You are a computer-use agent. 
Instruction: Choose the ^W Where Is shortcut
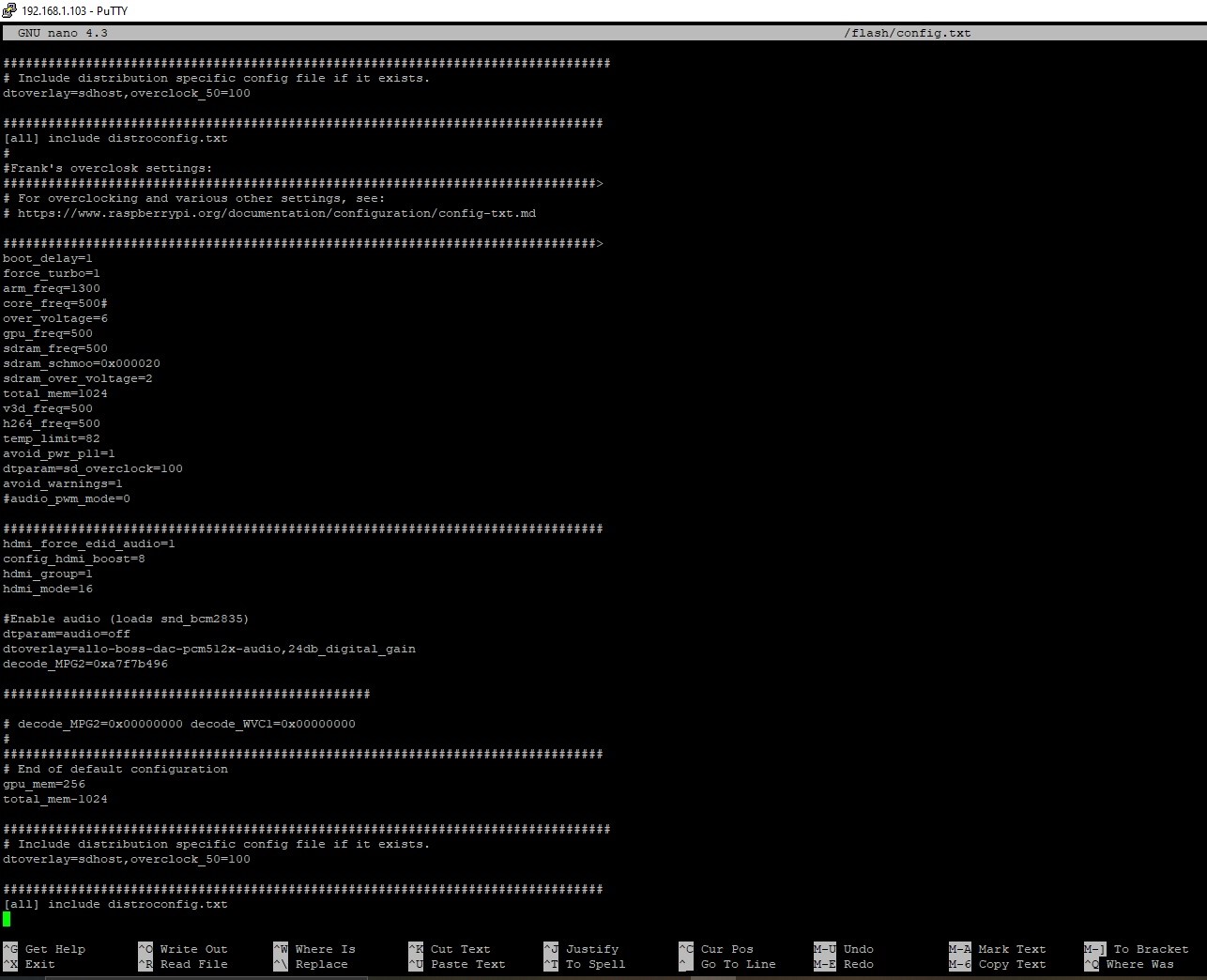coord(314,949)
